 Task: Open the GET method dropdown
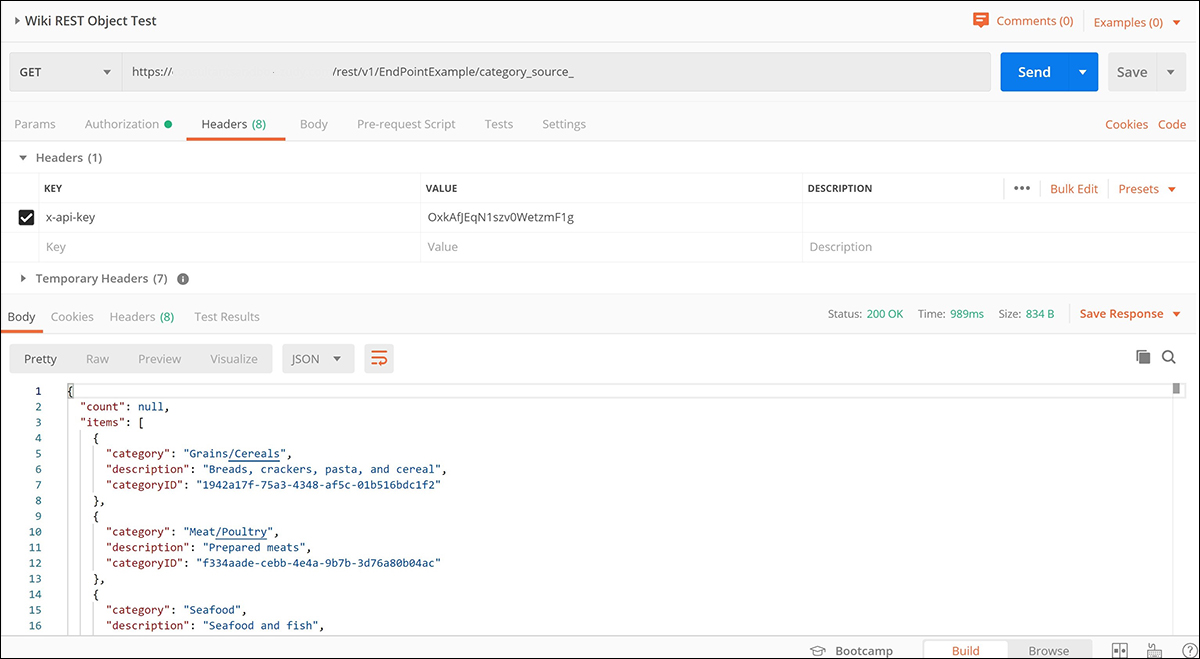point(65,72)
